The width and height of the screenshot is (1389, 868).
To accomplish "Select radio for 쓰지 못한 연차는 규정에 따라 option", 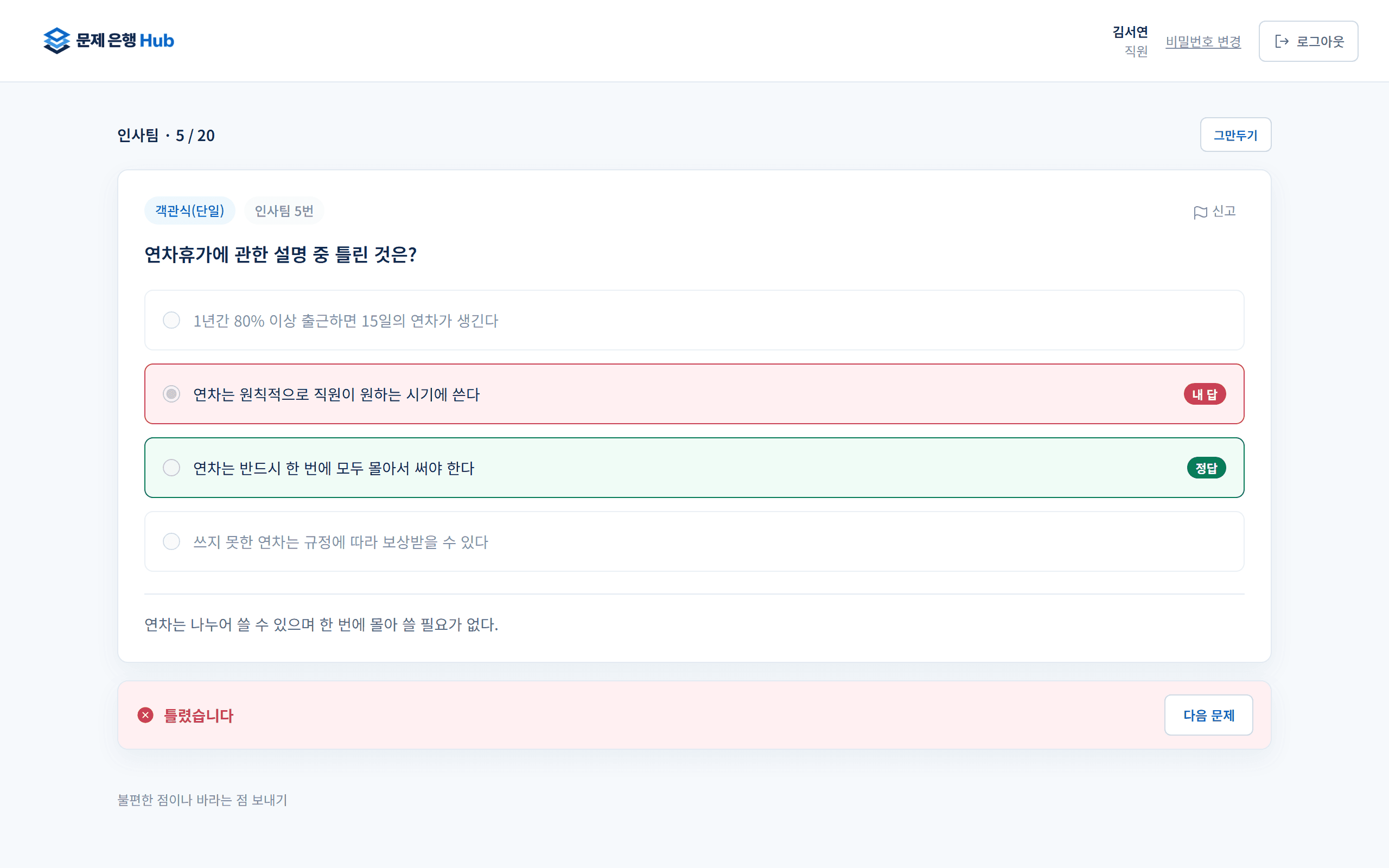I will [x=171, y=541].
